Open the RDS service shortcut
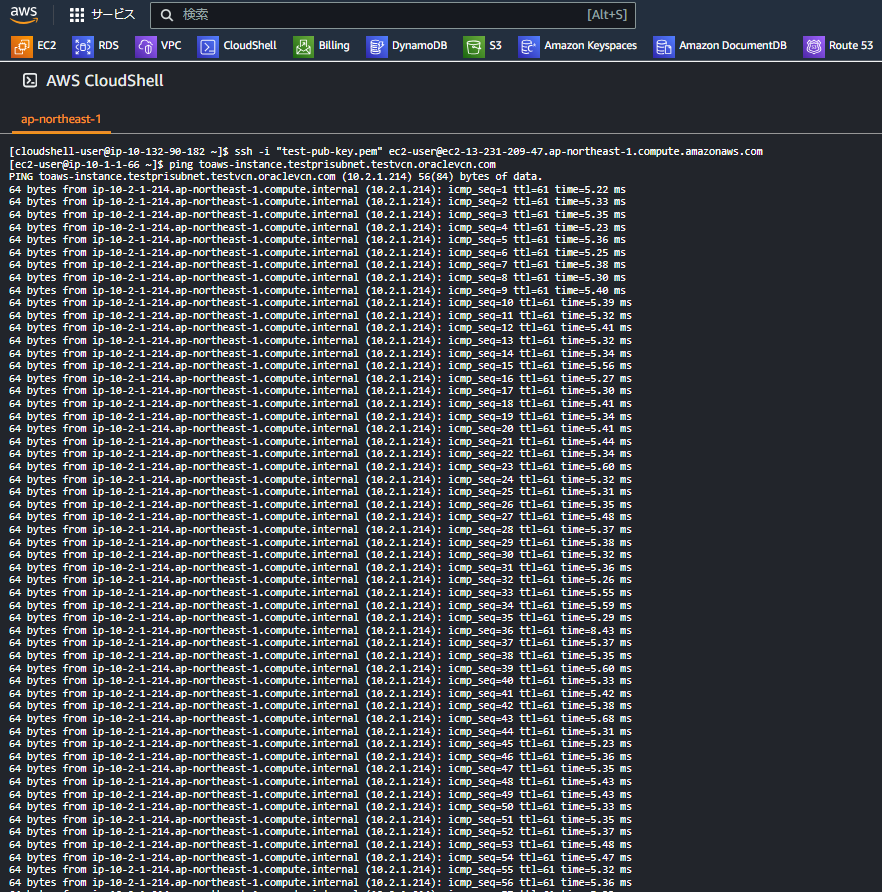 94,46
